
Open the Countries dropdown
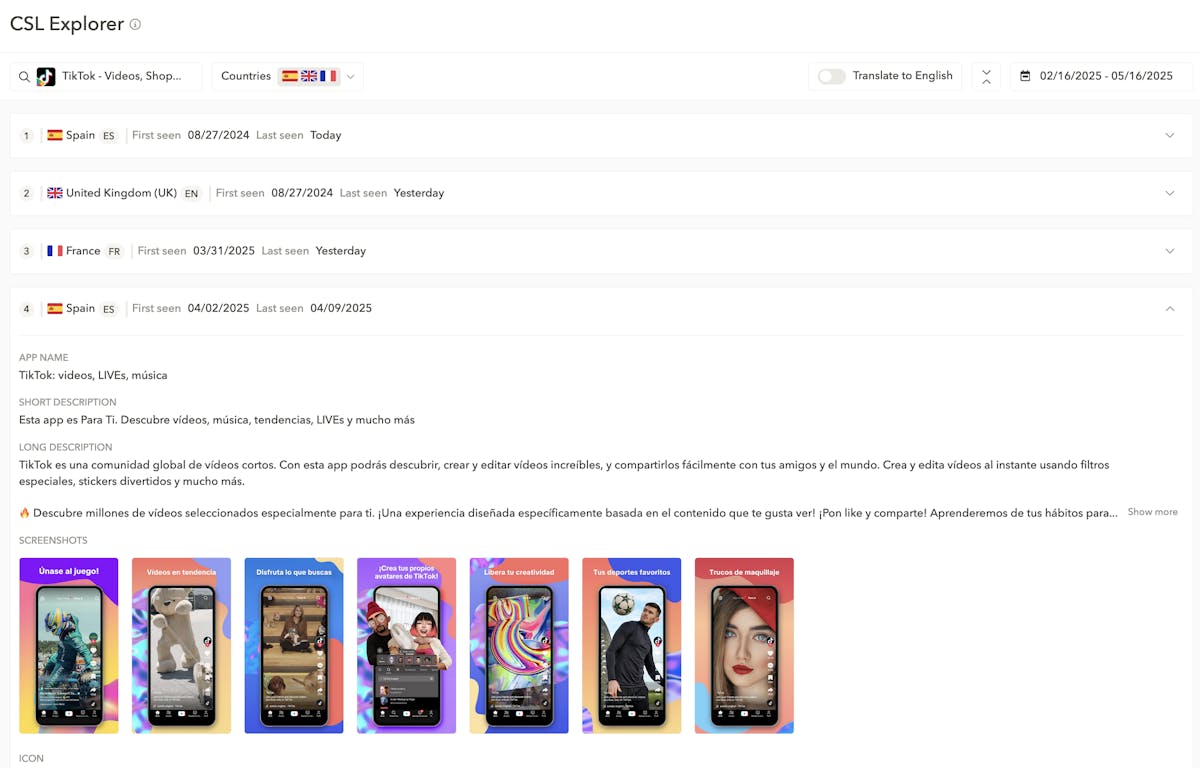pos(287,76)
